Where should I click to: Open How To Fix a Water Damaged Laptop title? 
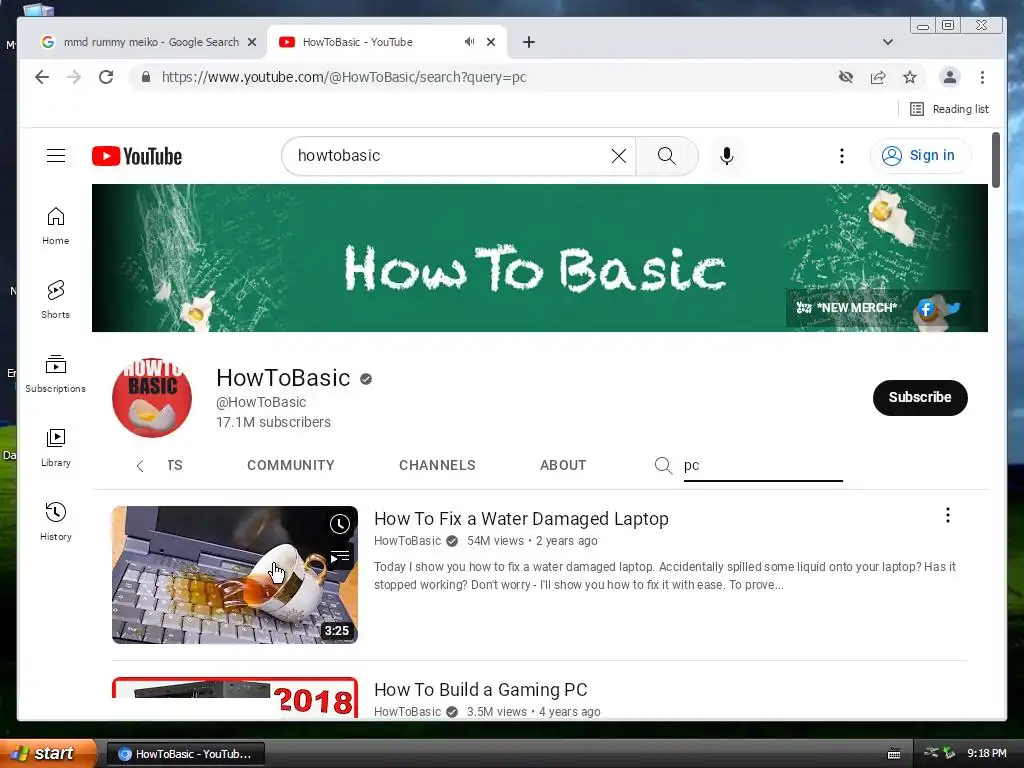coord(521,519)
